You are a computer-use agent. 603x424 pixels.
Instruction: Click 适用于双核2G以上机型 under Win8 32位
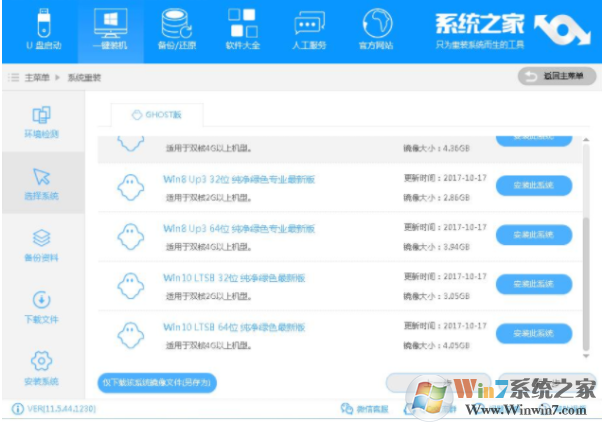[x=209, y=198]
